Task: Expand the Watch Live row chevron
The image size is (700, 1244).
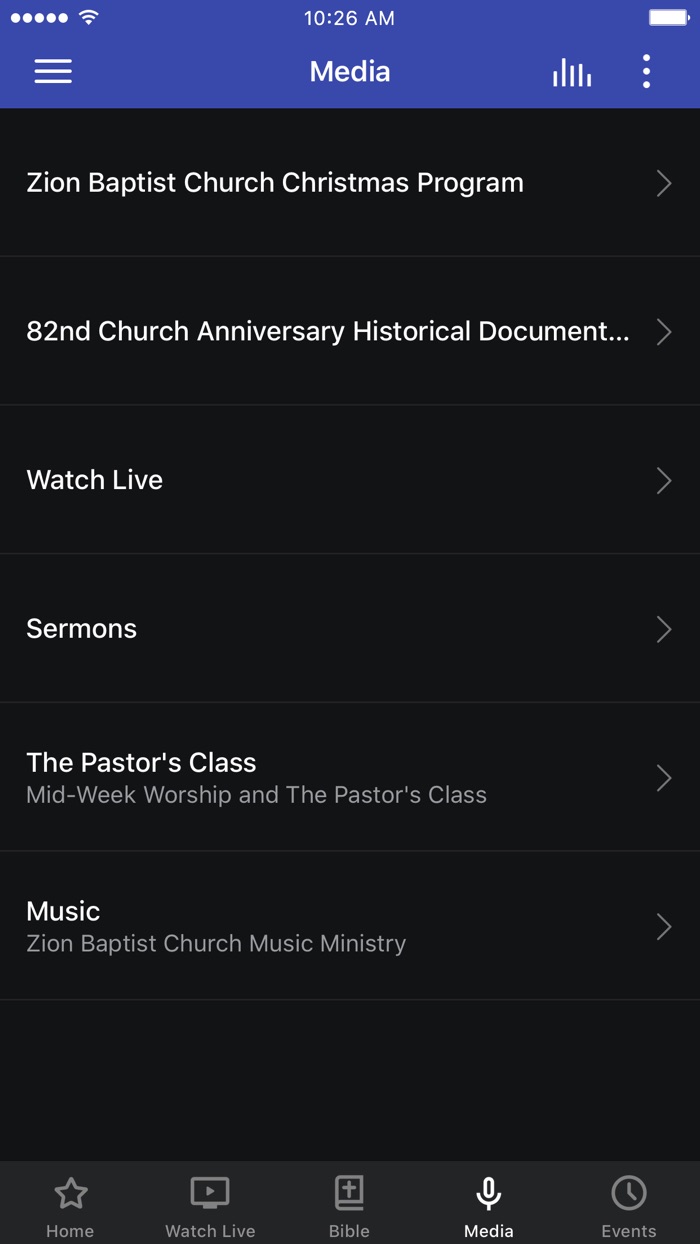Action: [664, 481]
